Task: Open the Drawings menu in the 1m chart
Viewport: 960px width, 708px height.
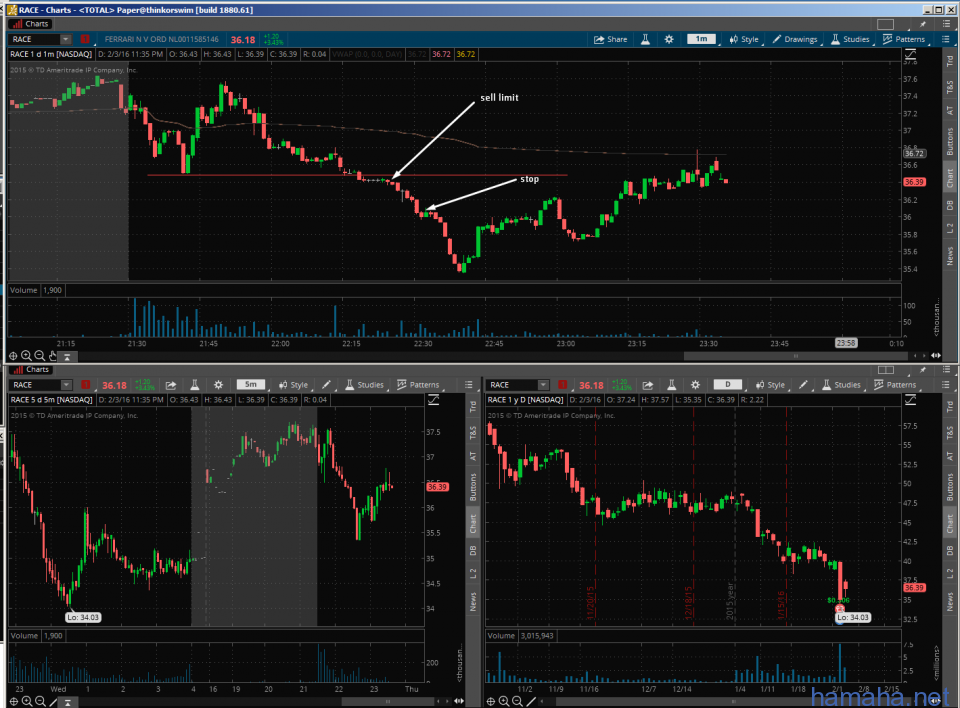Action: tap(795, 39)
